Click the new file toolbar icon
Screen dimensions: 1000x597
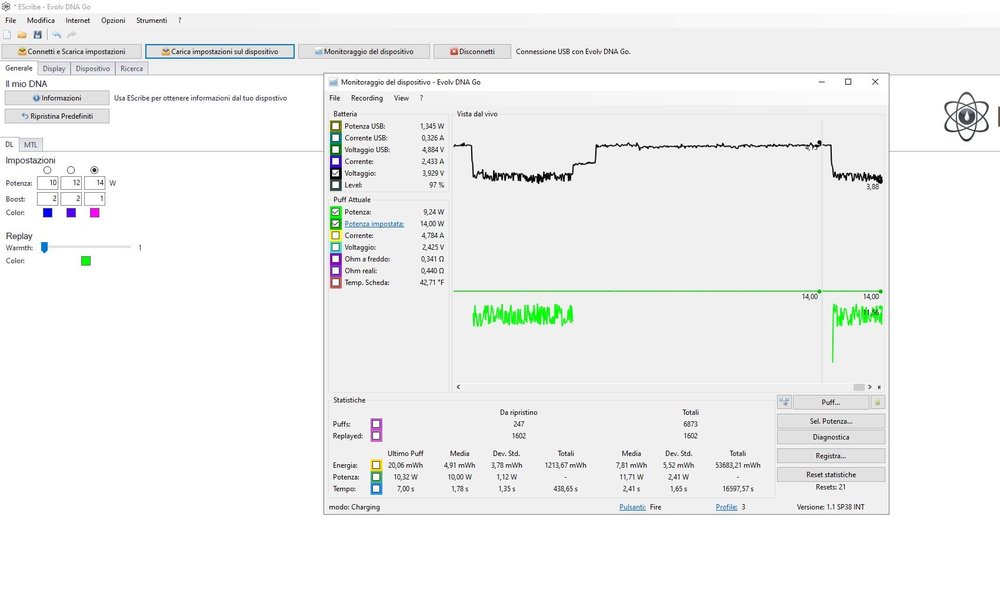tap(8, 35)
